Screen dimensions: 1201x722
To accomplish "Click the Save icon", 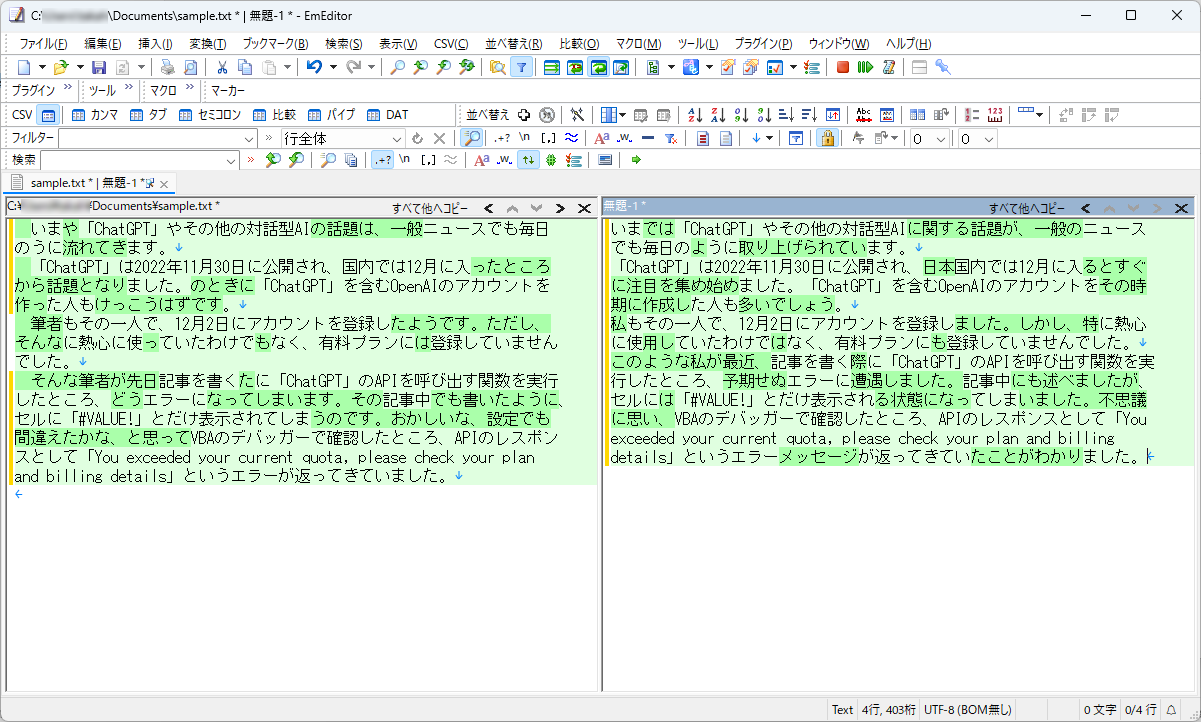I will click(98, 66).
